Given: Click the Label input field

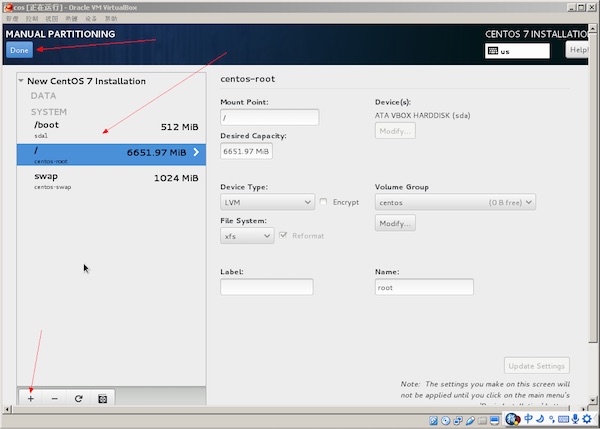Looking at the screenshot, I should click(x=266, y=287).
